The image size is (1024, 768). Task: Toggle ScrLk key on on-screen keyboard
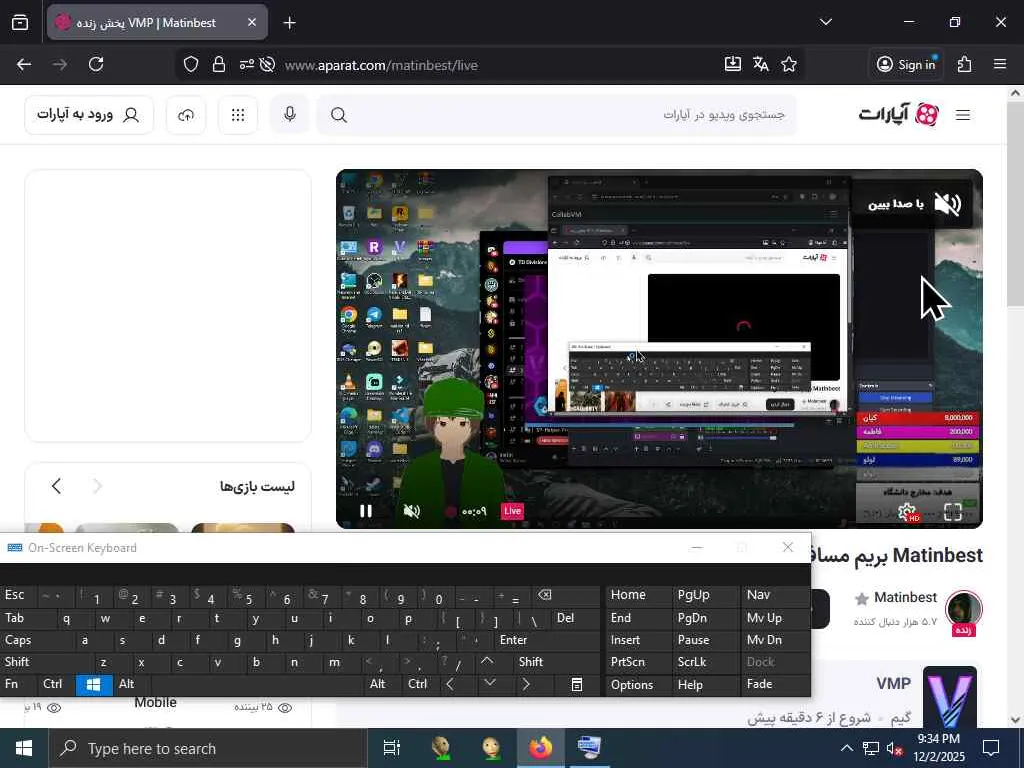tap(704, 662)
